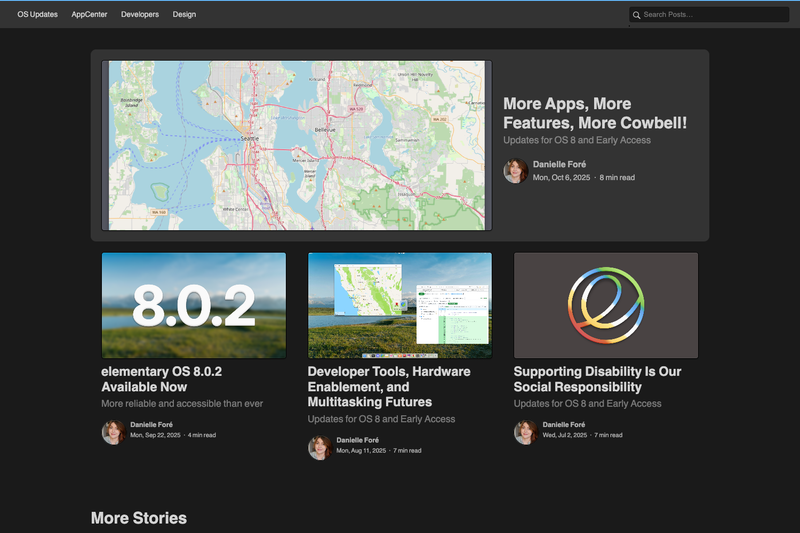This screenshot has height=533, width=800.
Task: Click Danielle Foré name under 8.0.2 post
Action: point(151,424)
